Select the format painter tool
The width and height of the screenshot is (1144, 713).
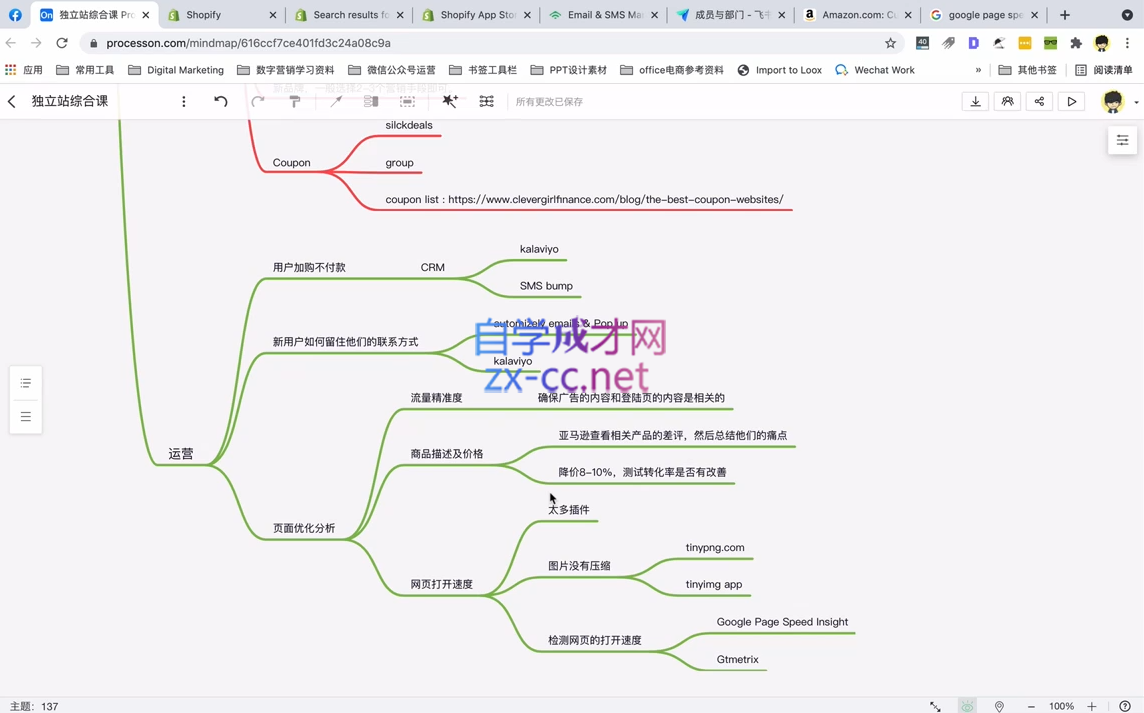click(x=295, y=101)
